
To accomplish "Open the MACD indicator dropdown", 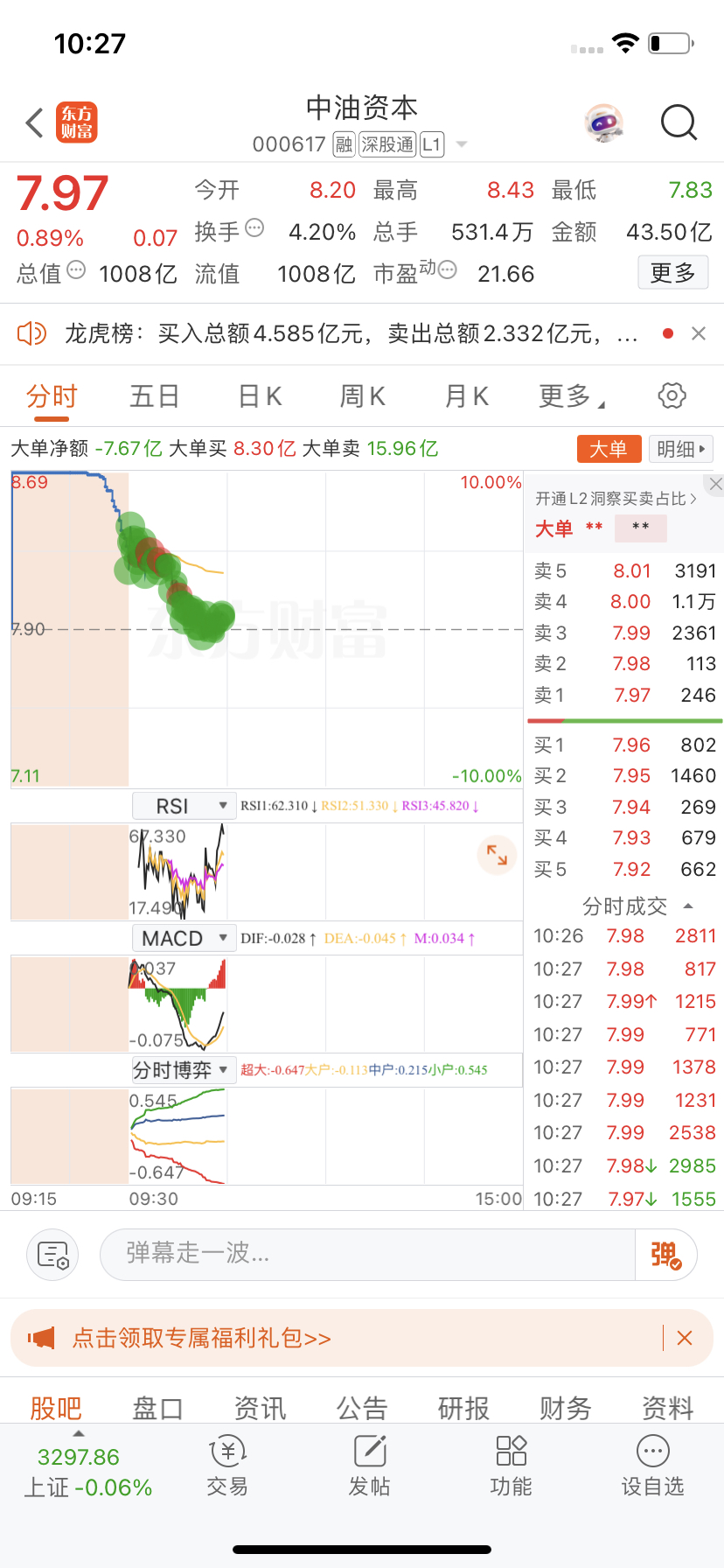I will click(184, 938).
